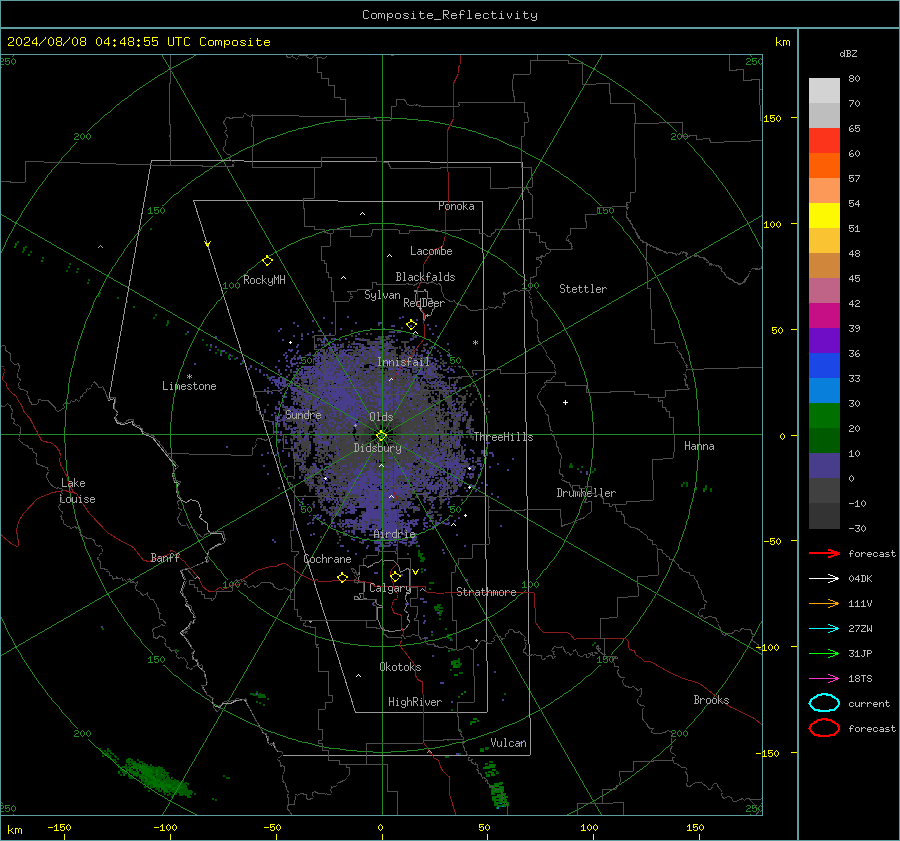The width and height of the screenshot is (900, 841).
Task: Click the magenta 18TS arrow icon
Action: (824, 679)
